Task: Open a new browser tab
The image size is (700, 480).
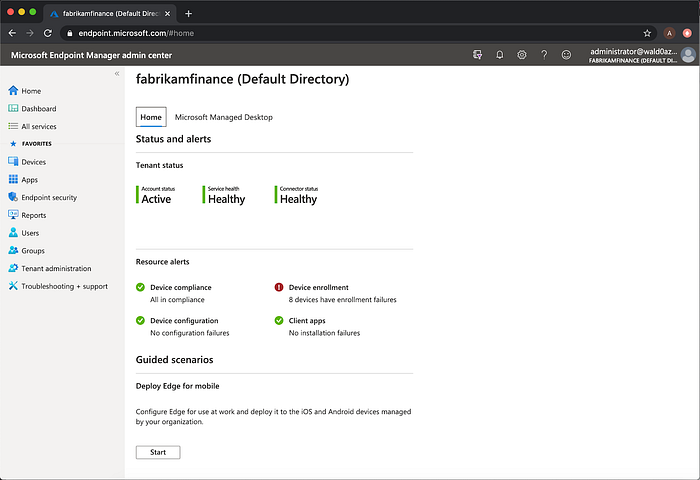Action: pyautogui.click(x=188, y=13)
